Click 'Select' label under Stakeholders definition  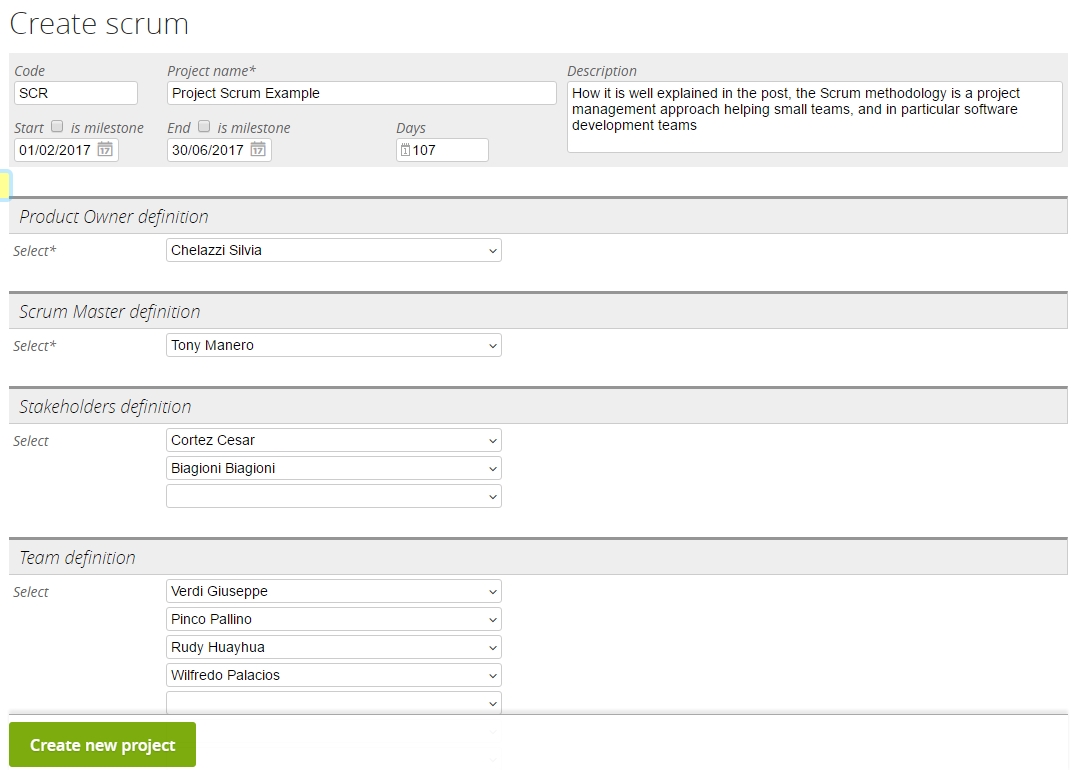[31, 441]
